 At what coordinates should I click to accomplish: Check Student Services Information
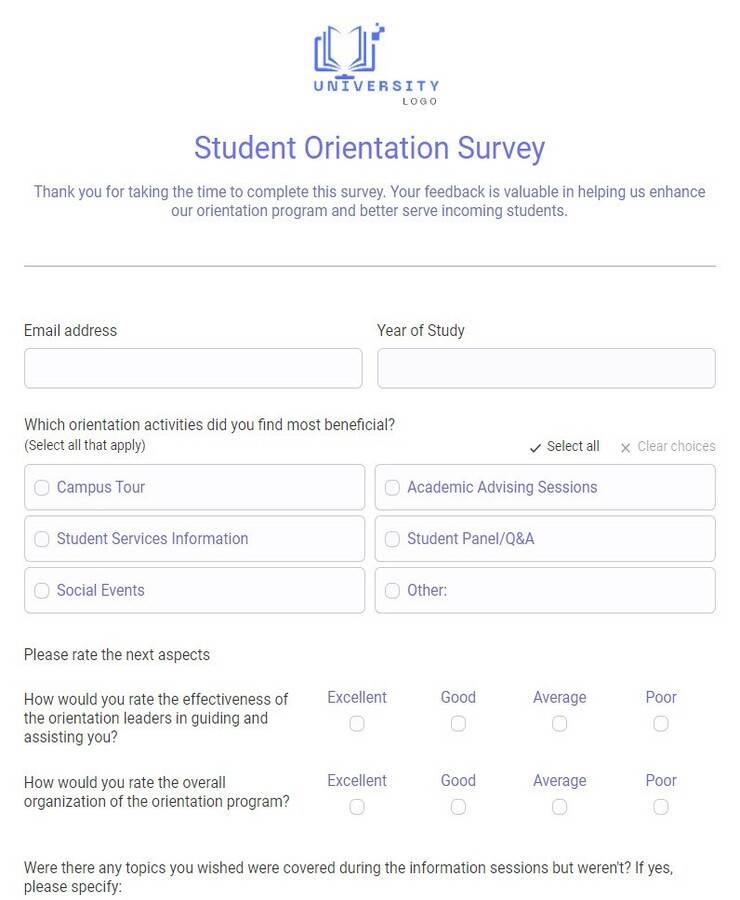(42, 539)
